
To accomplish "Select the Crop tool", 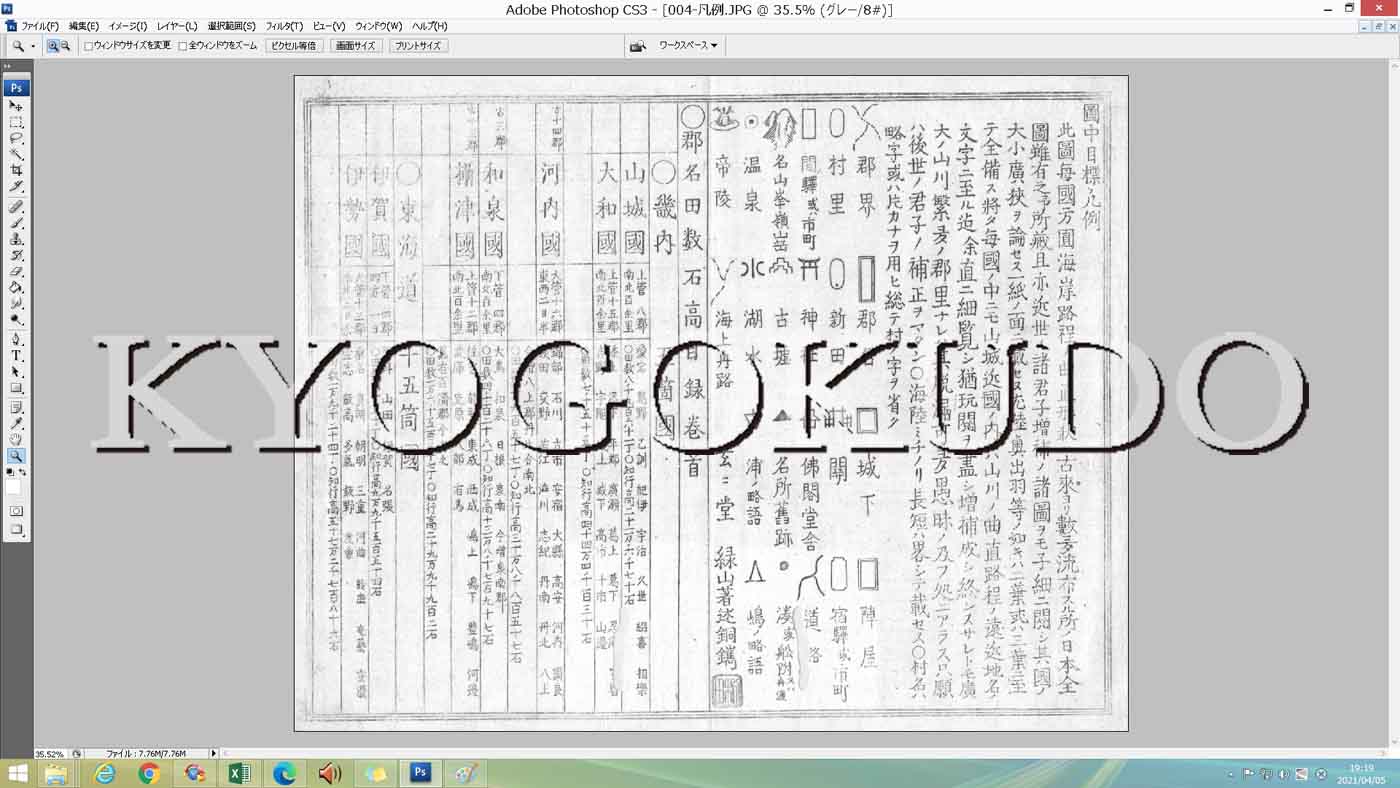I will click(x=16, y=171).
